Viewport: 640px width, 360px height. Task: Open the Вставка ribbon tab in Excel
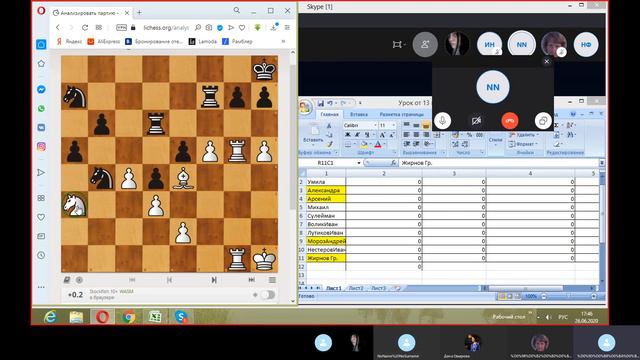(x=359, y=114)
